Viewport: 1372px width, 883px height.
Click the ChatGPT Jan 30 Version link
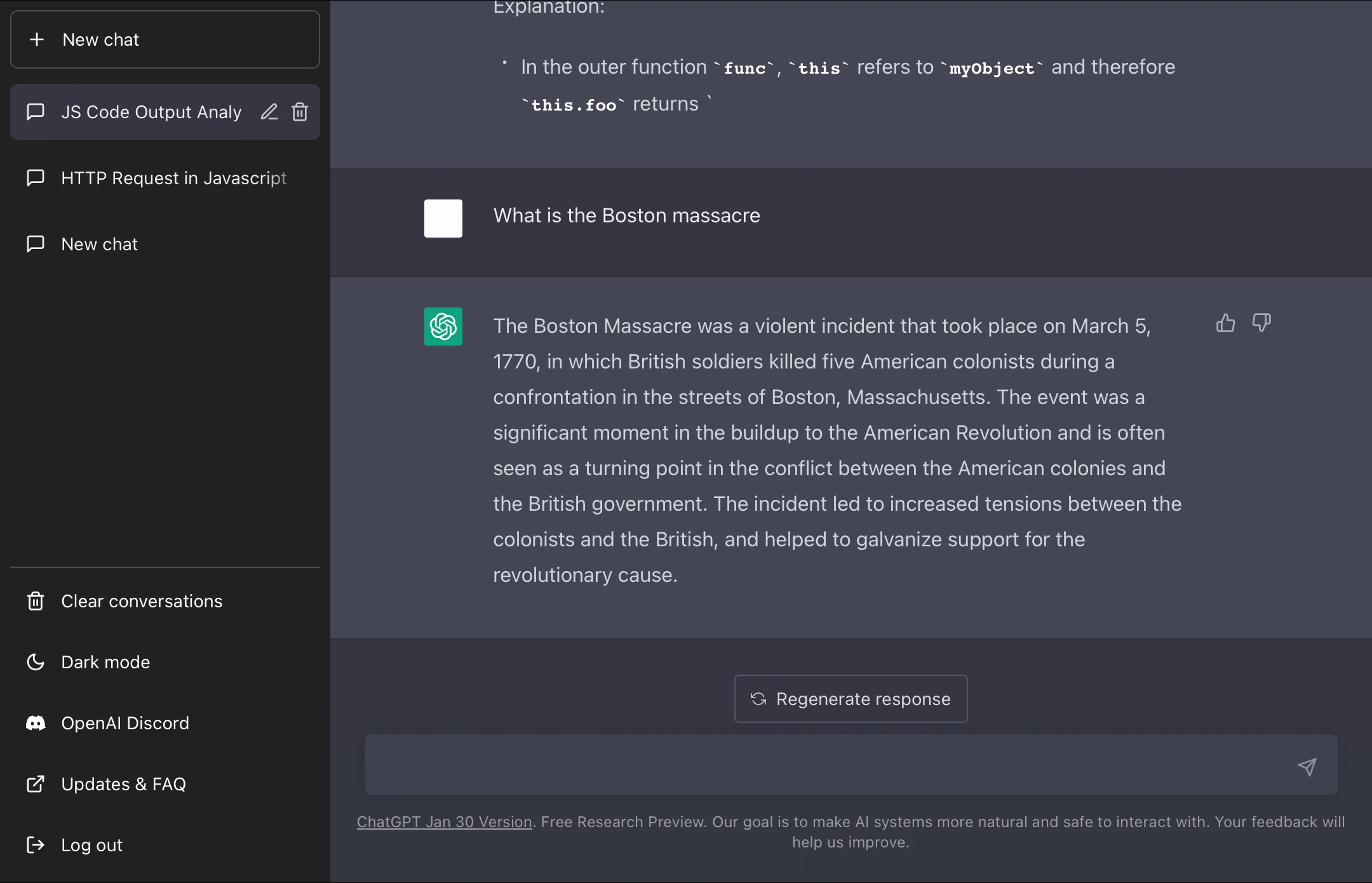[444, 822]
